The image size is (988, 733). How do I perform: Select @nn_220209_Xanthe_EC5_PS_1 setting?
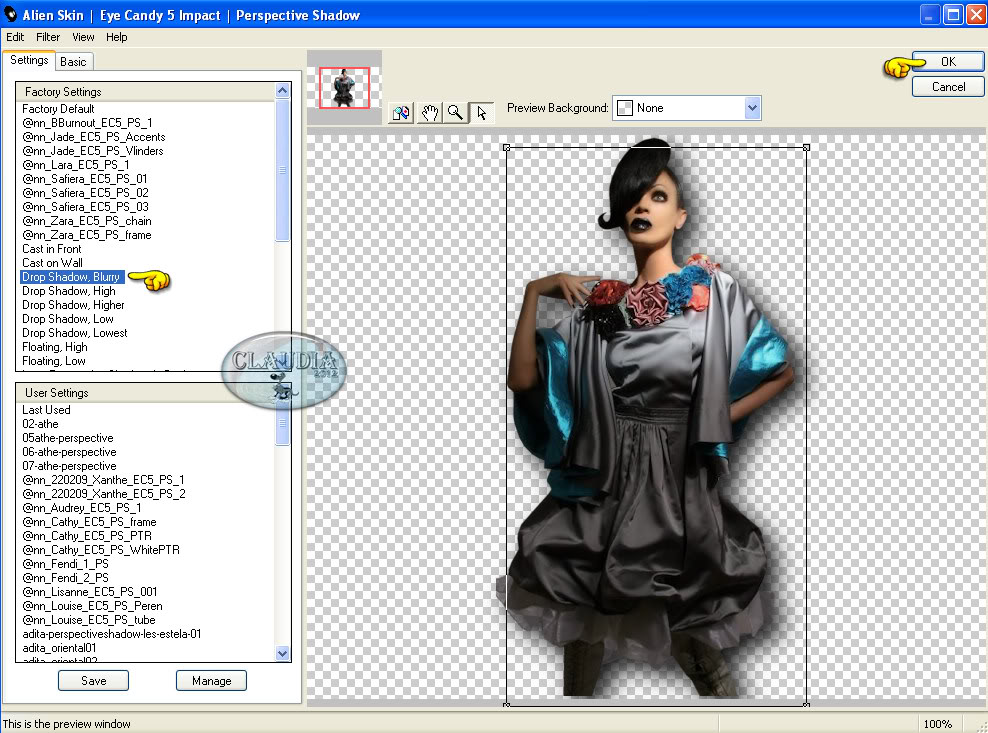[x=103, y=480]
